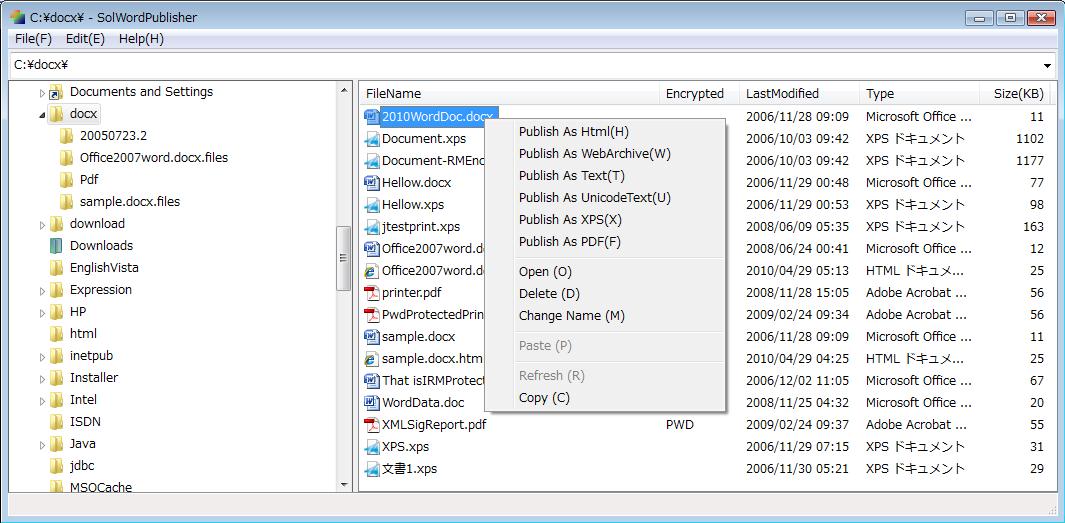The height and width of the screenshot is (523, 1065).
Task: Click the folder icon beside Pdf
Action: (x=67, y=179)
